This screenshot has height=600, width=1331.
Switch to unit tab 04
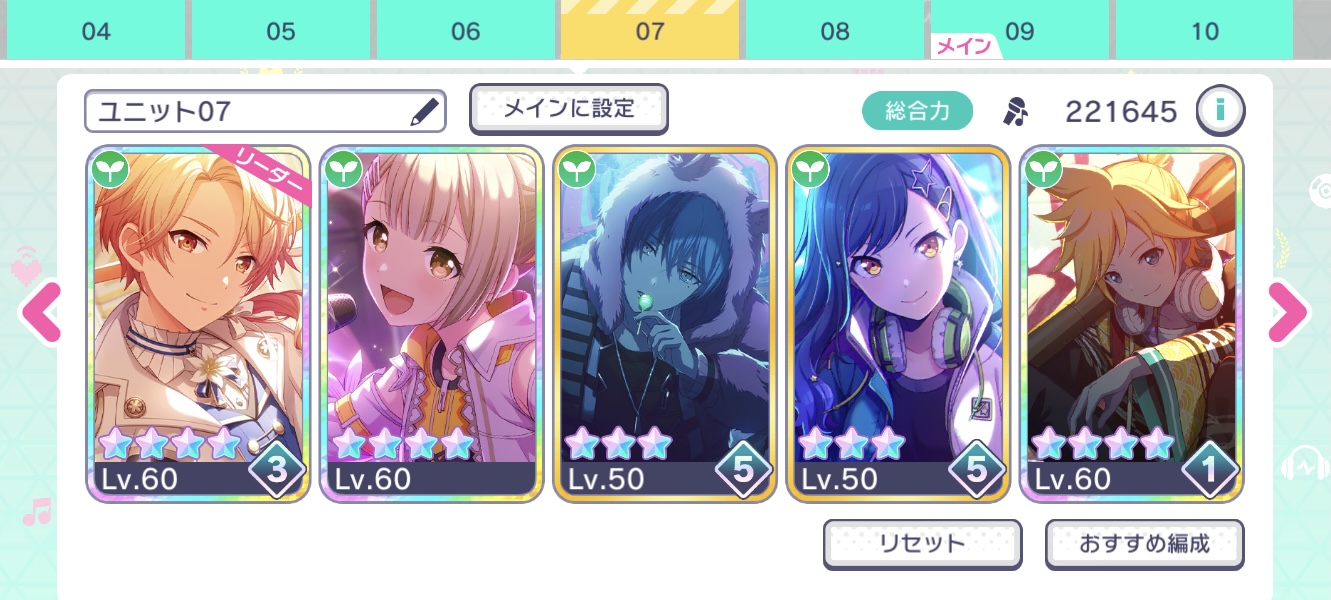point(96,31)
